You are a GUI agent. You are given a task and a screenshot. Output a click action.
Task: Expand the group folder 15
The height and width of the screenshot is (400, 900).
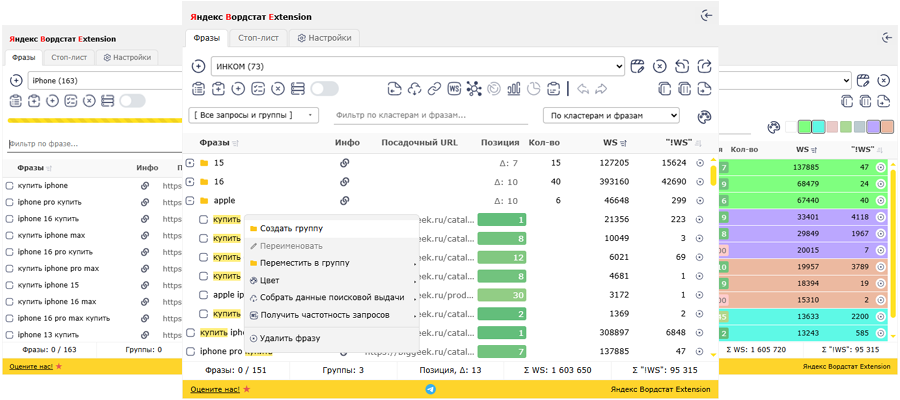[x=191, y=163]
